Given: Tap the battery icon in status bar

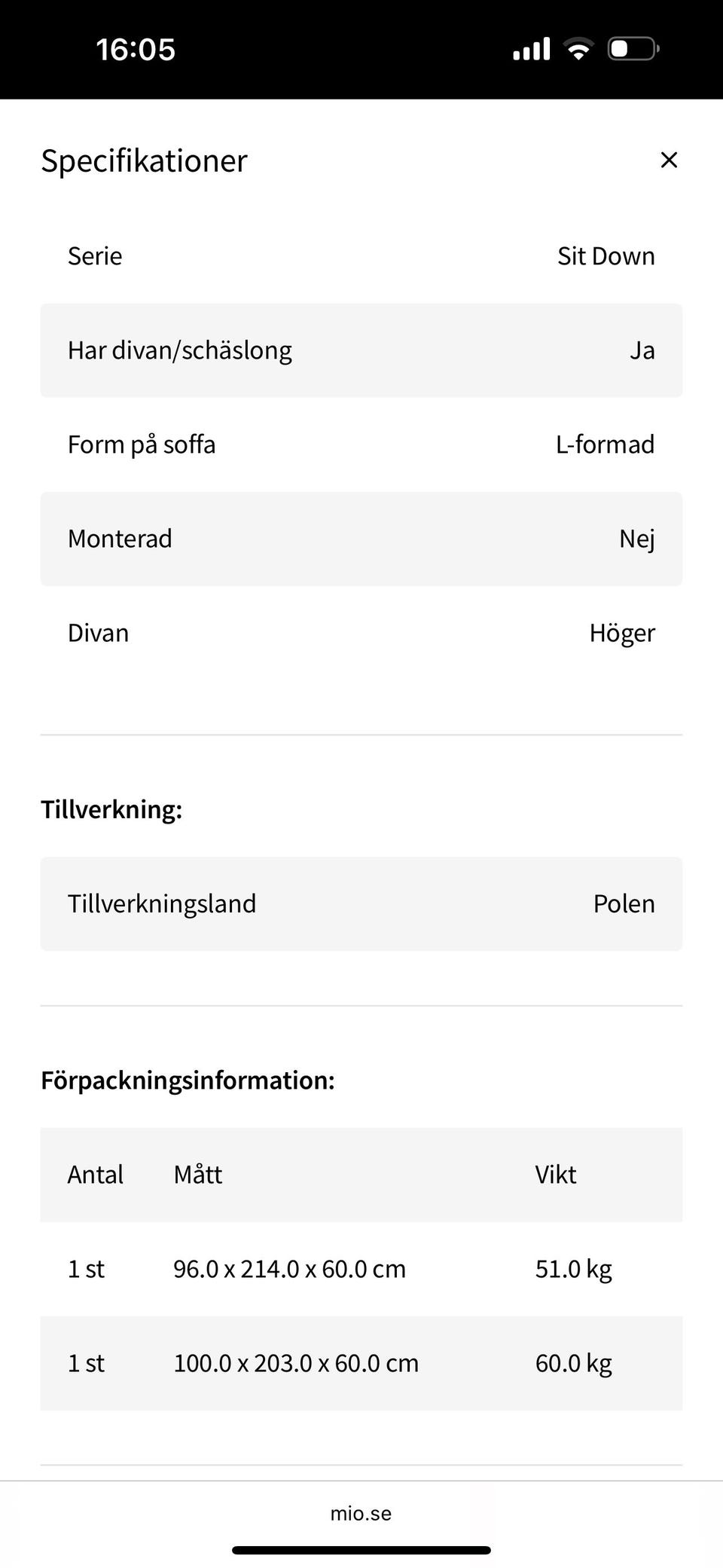Looking at the screenshot, I should (x=633, y=49).
